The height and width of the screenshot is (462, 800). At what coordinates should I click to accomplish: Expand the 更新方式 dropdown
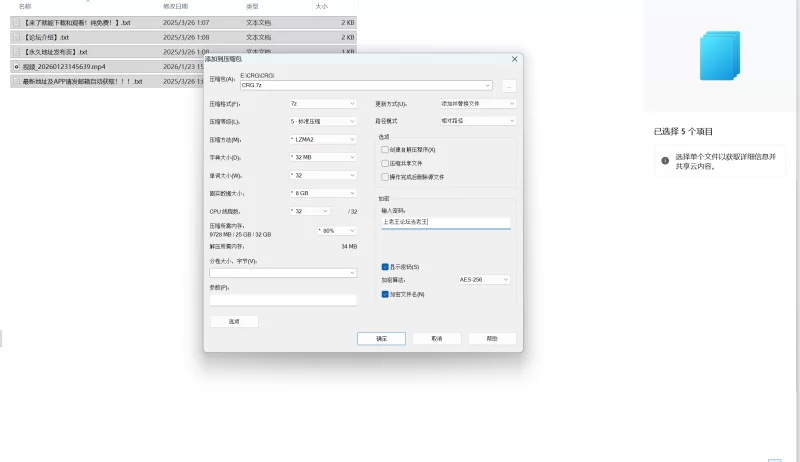tap(478, 103)
